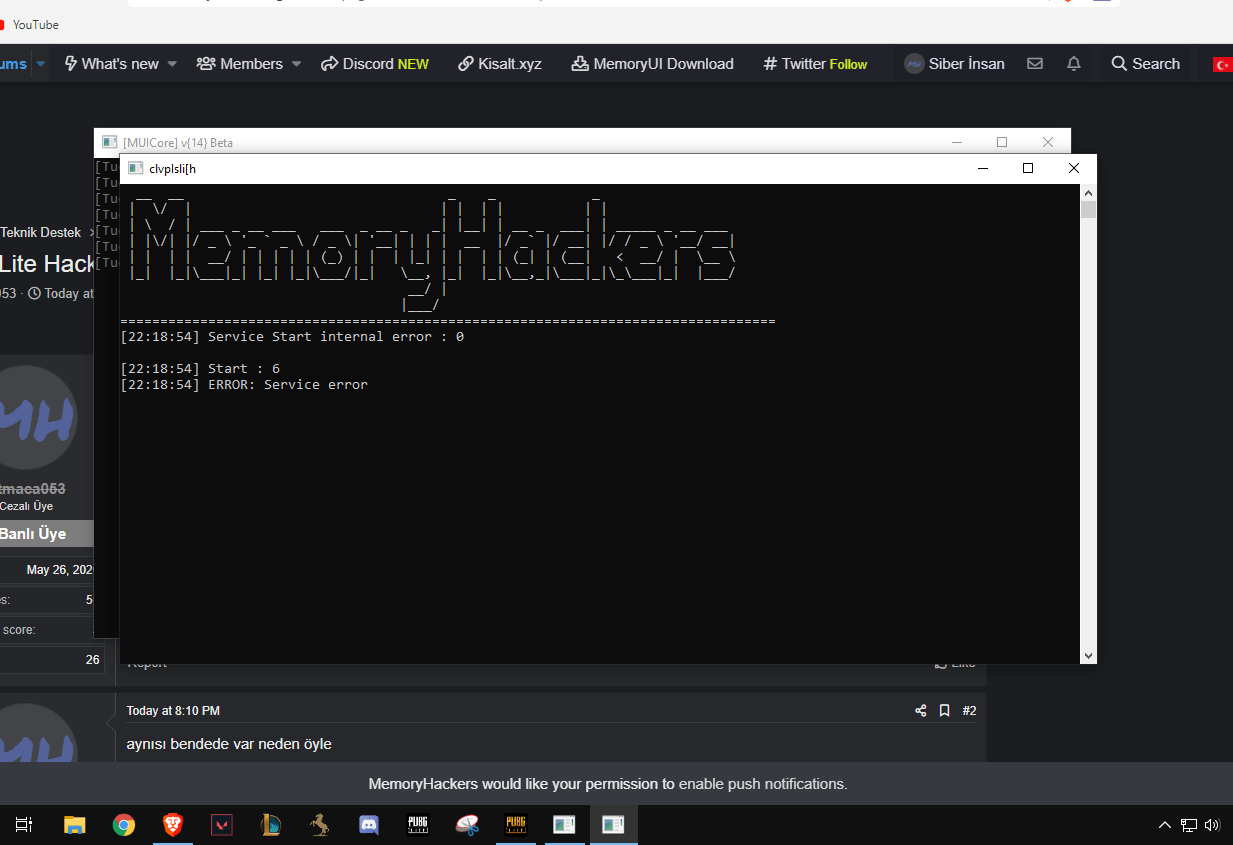
Task: Show hidden system tray icons
Action: [x=1164, y=825]
